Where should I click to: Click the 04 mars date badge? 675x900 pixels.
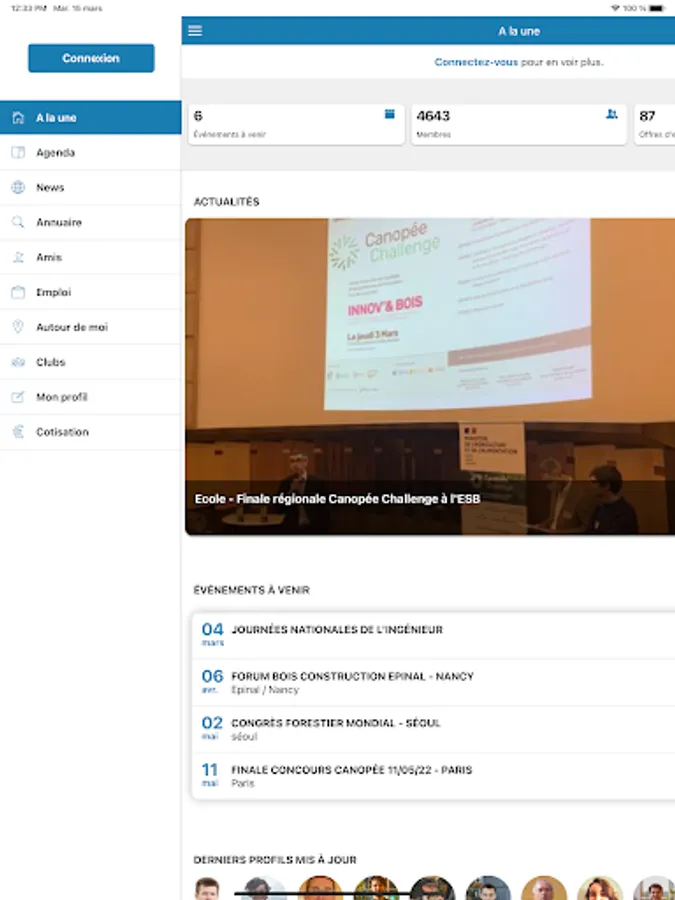212,634
